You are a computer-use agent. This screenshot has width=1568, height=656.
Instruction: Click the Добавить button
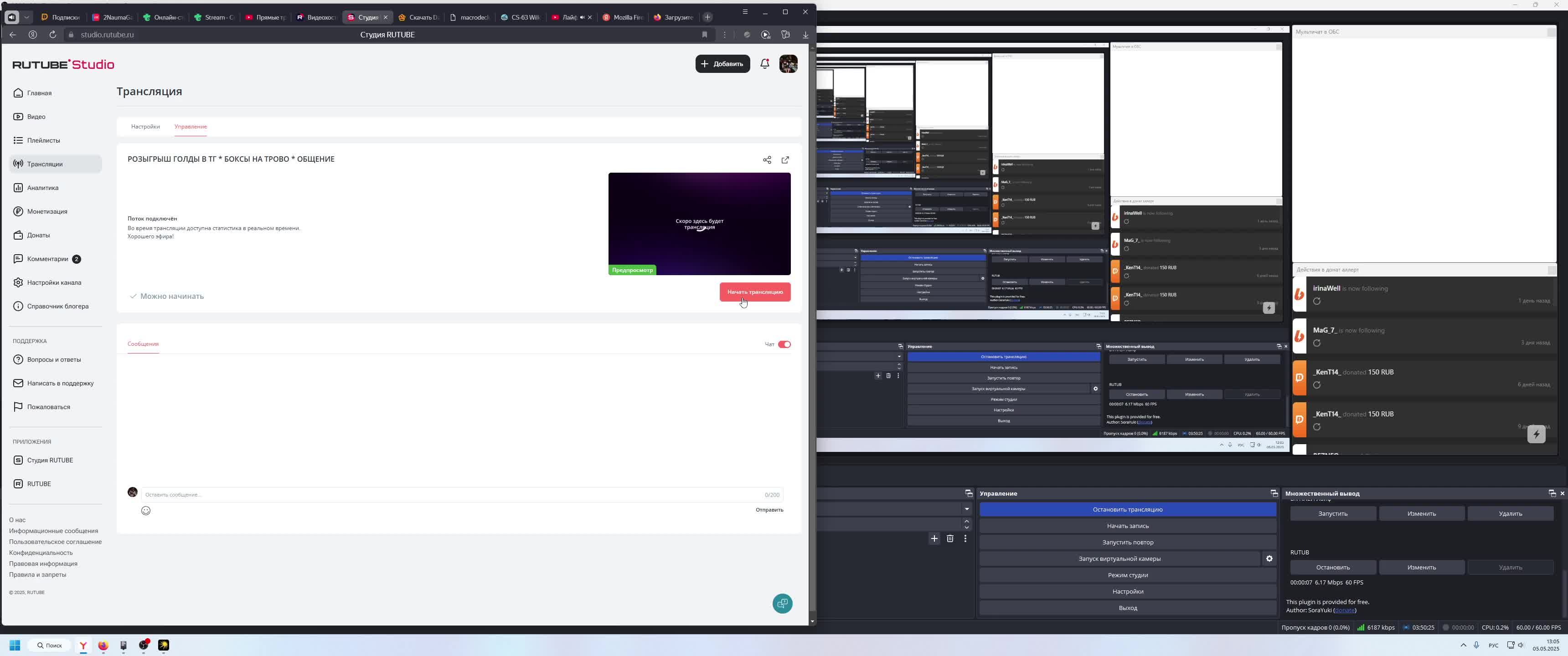(722, 64)
